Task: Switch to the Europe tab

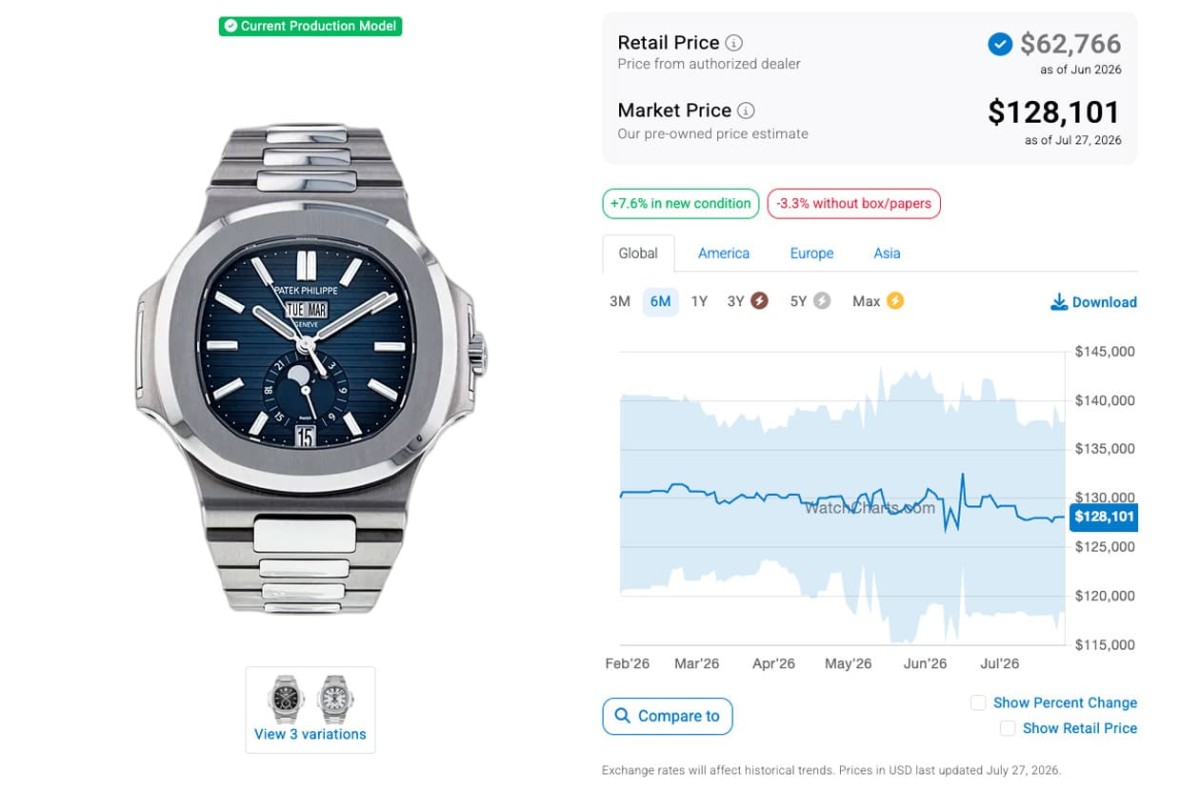Action: 812,253
